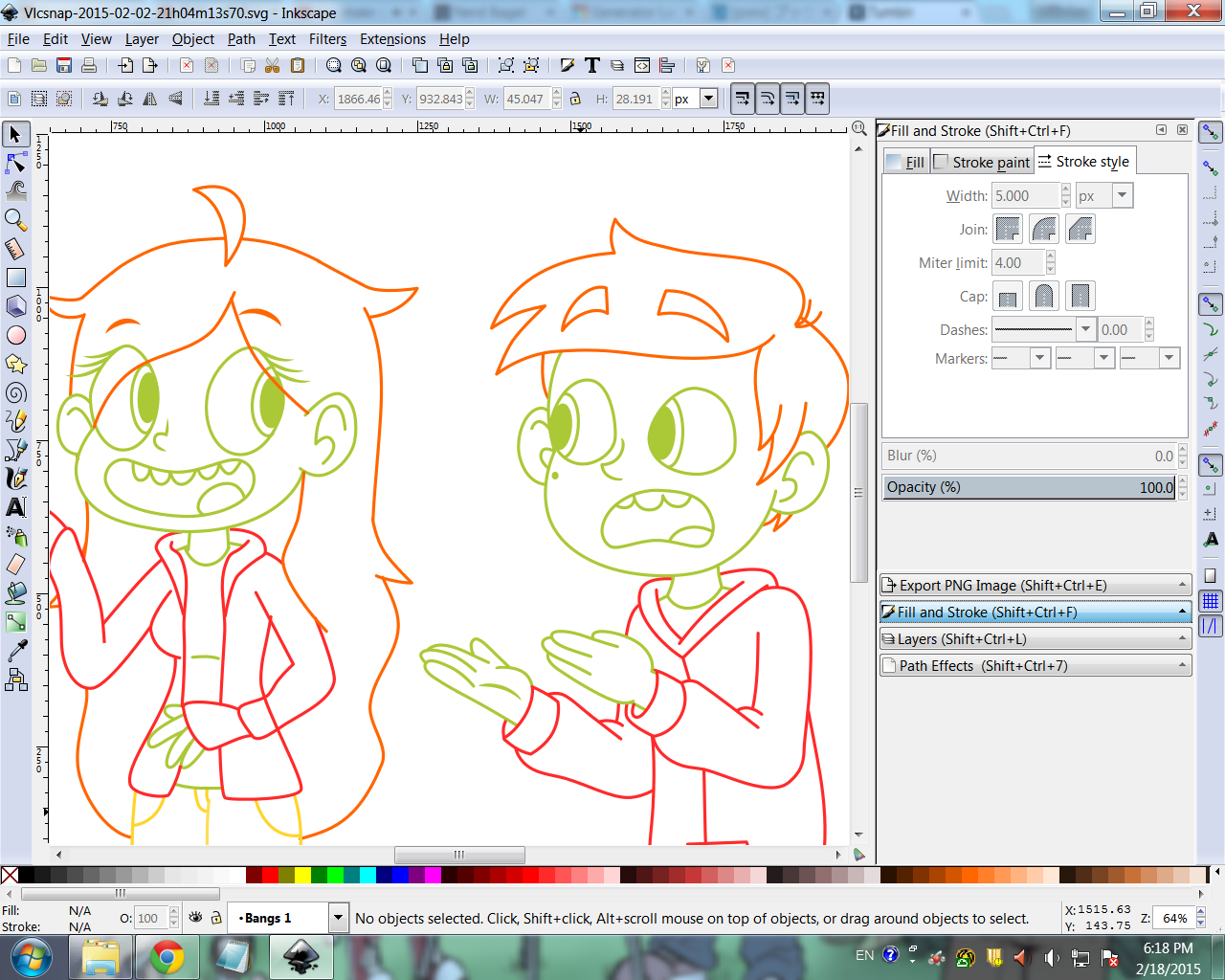Select the Zoom magnifier tool

[16, 220]
